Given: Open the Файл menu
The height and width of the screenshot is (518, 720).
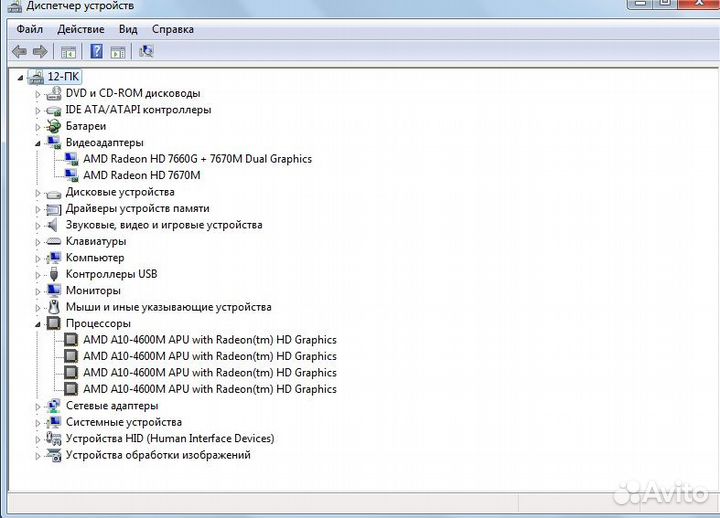Looking at the screenshot, I should 29,29.
